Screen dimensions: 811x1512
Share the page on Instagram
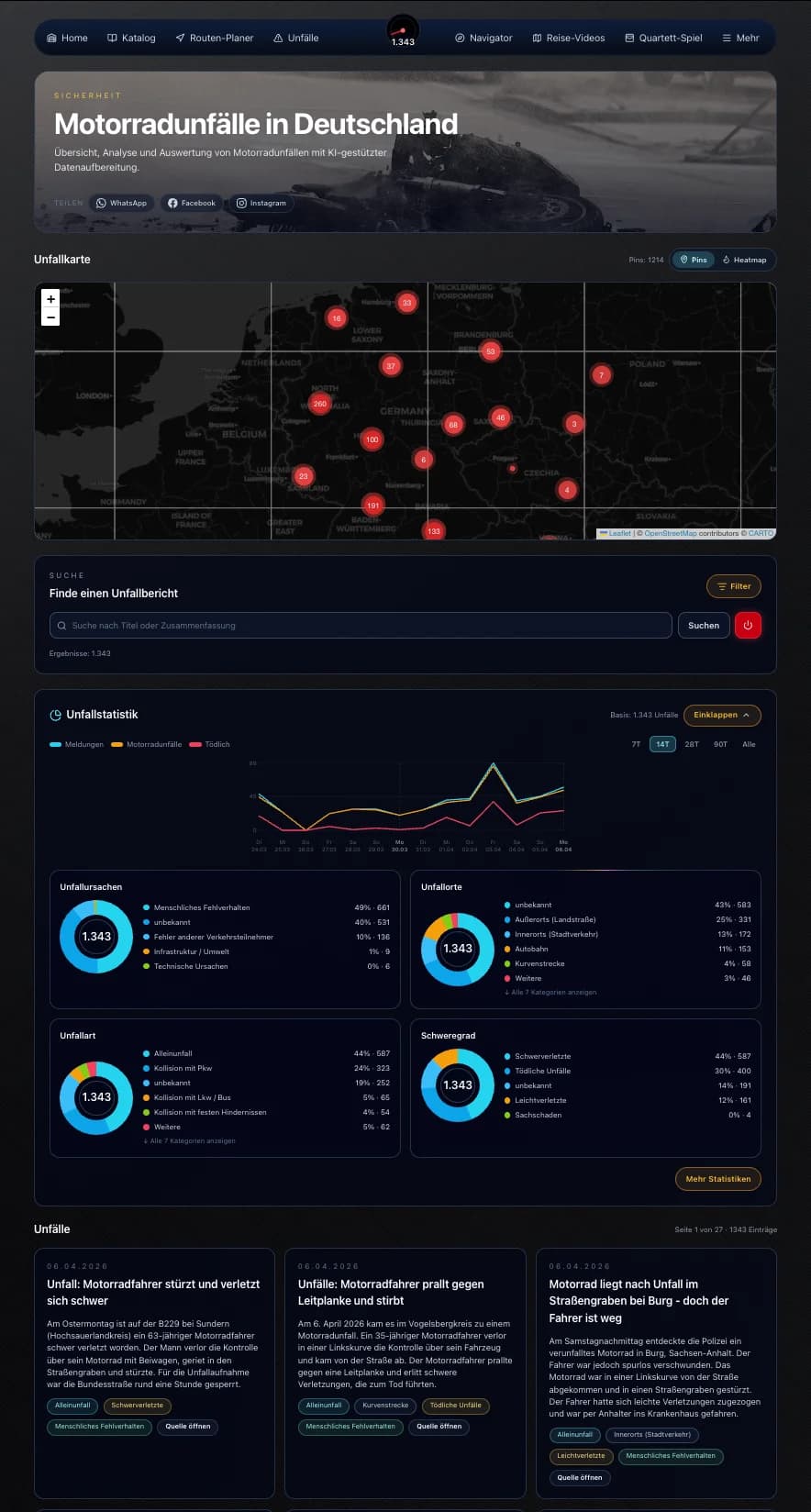pos(261,203)
